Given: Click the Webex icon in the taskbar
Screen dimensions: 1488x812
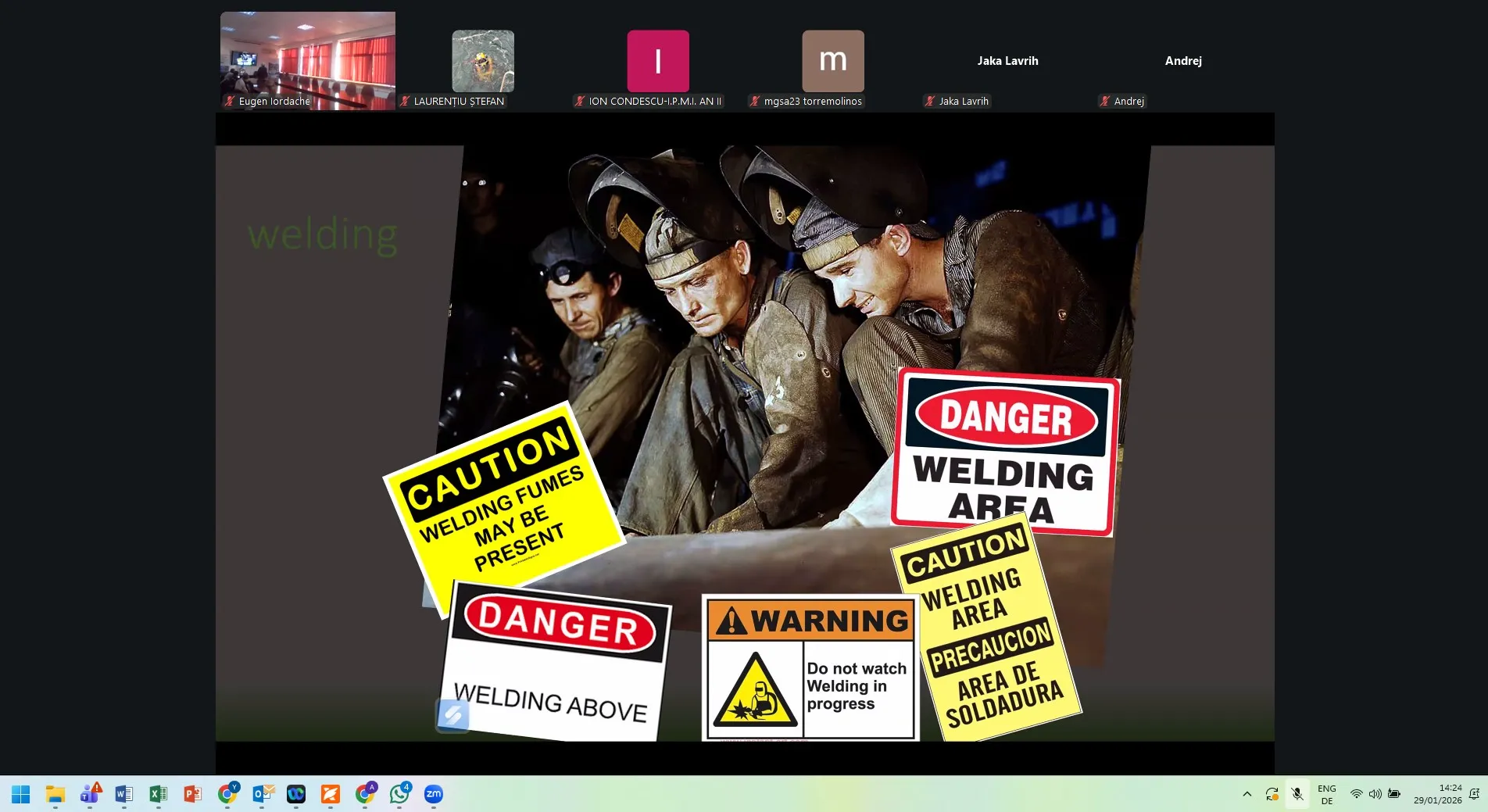Looking at the screenshot, I should click(296, 794).
